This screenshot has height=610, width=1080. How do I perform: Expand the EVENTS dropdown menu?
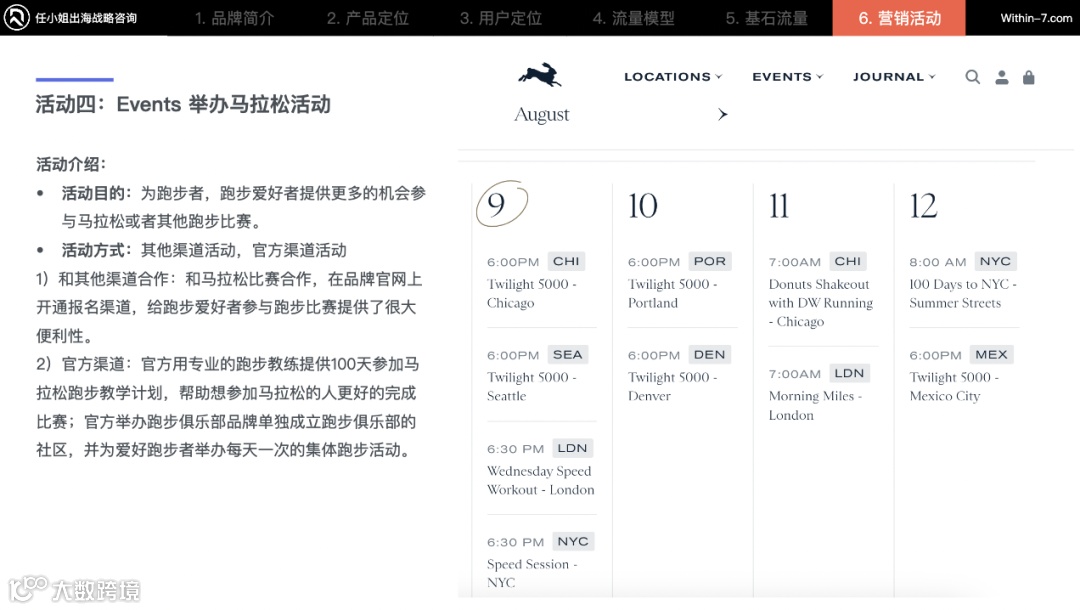pyautogui.click(x=787, y=76)
